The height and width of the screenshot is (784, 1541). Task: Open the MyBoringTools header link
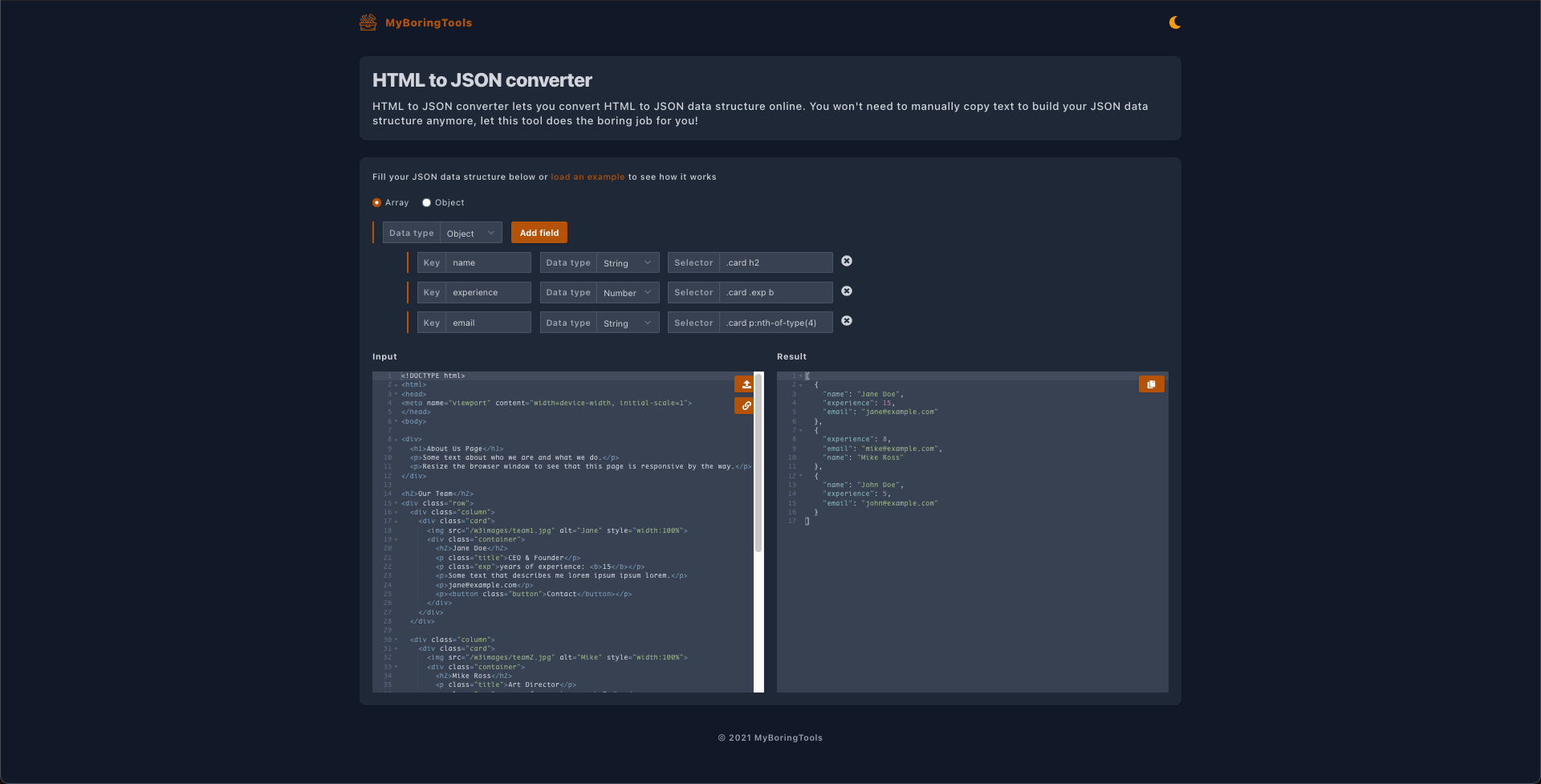point(429,22)
